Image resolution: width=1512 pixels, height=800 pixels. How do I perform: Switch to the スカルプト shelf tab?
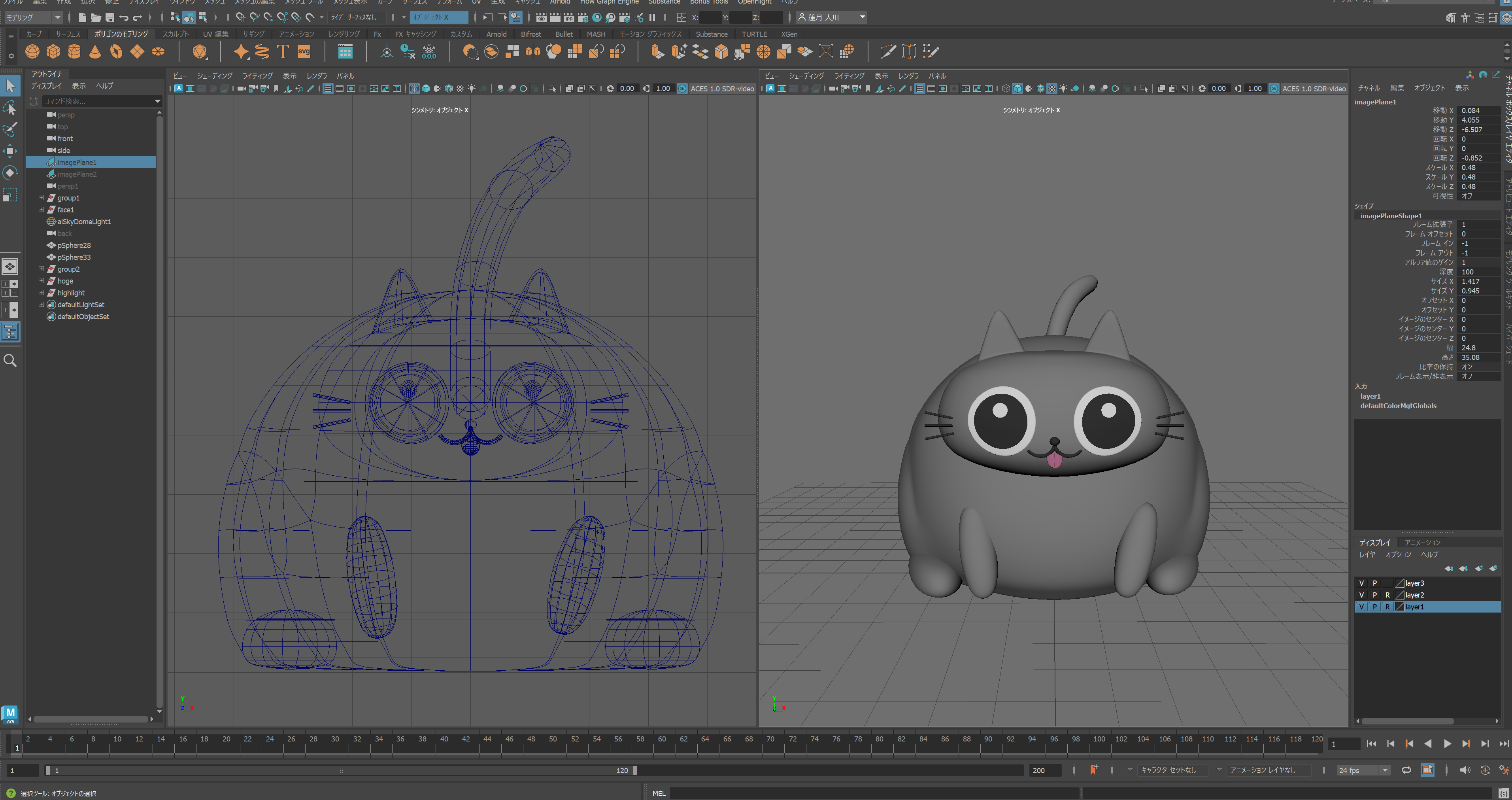coord(176,34)
